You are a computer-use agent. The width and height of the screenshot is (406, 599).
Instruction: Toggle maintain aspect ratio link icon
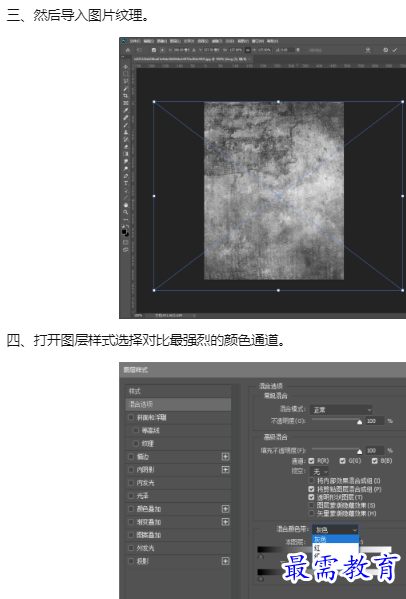248,50
